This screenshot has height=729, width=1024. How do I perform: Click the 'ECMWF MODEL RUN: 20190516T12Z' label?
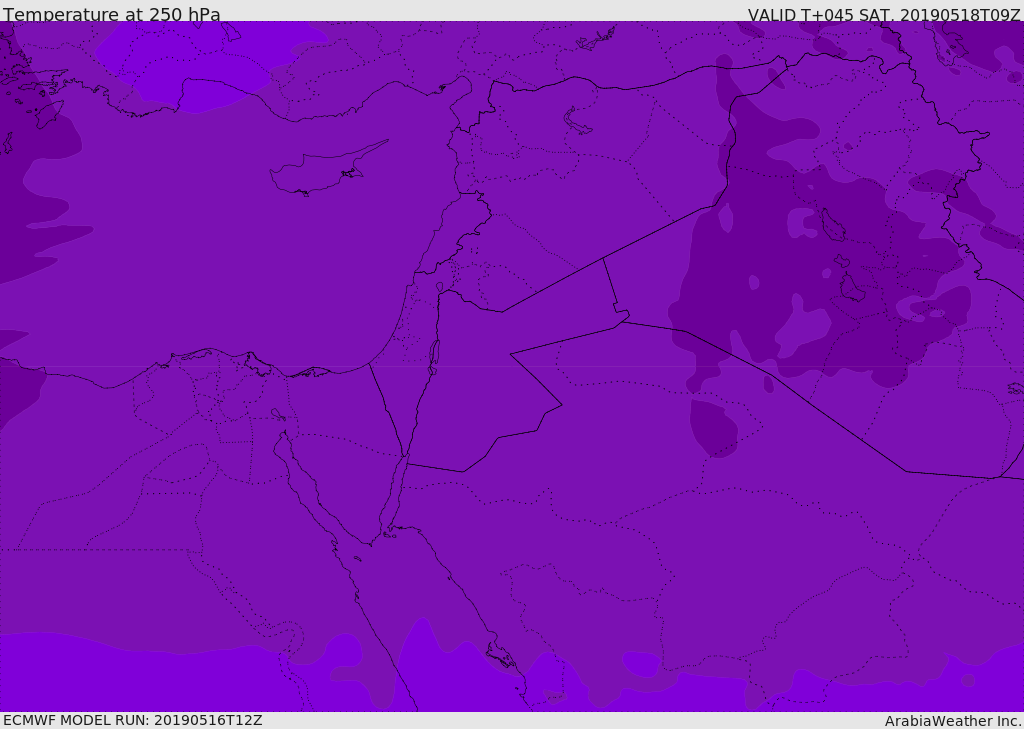coord(133,720)
